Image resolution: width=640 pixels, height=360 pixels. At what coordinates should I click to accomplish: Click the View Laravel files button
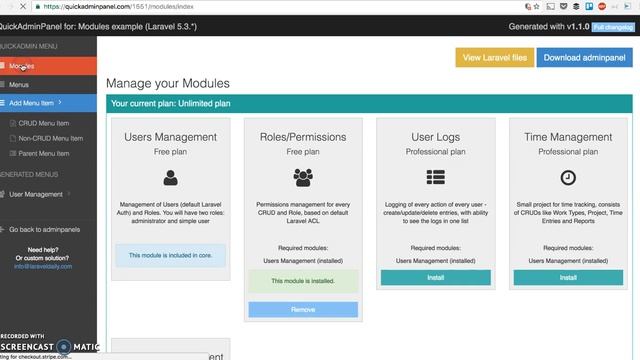point(495,58)
